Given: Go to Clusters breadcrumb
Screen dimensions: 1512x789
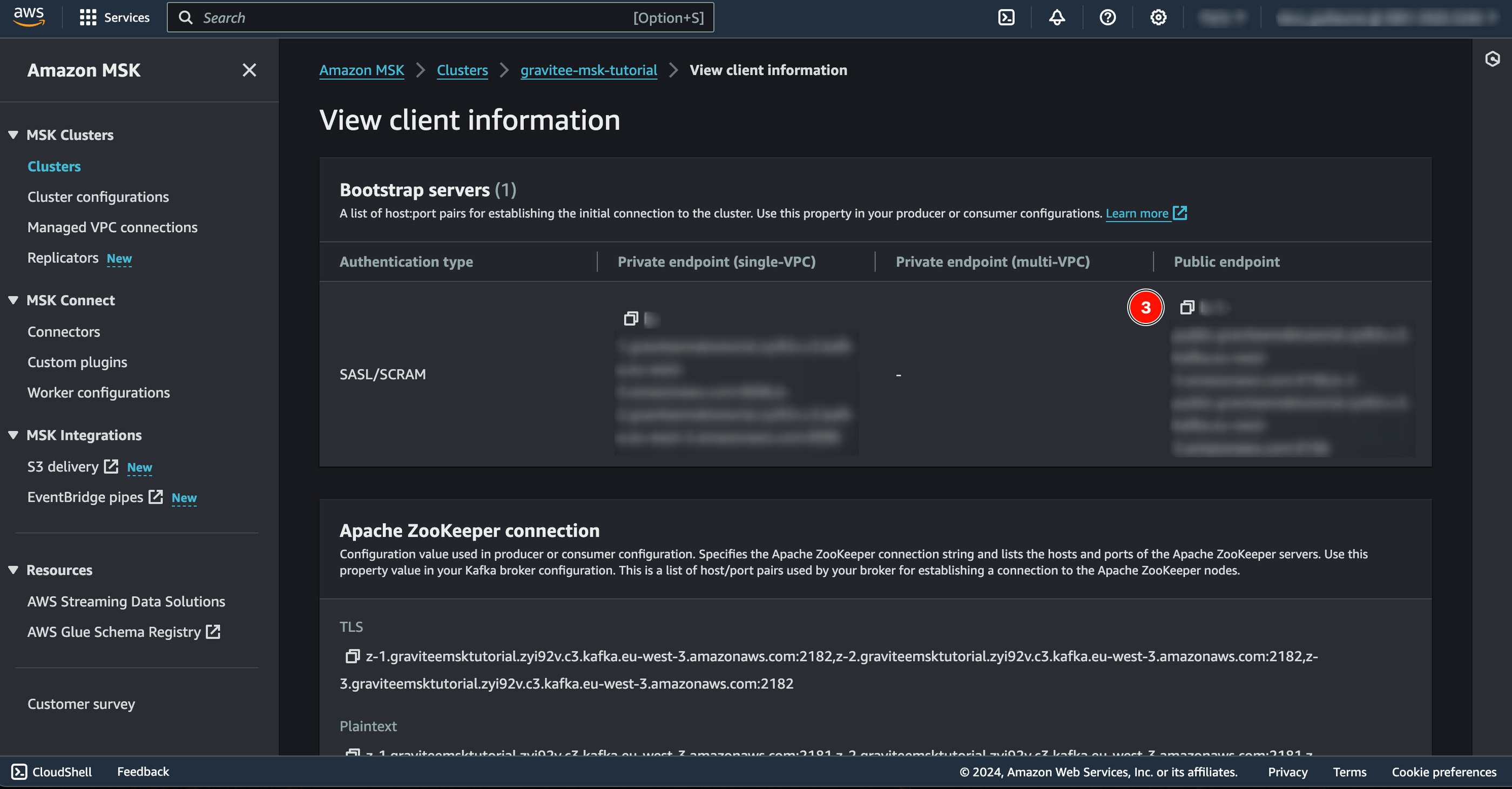Looking at the screenshot, I should 463,70.
